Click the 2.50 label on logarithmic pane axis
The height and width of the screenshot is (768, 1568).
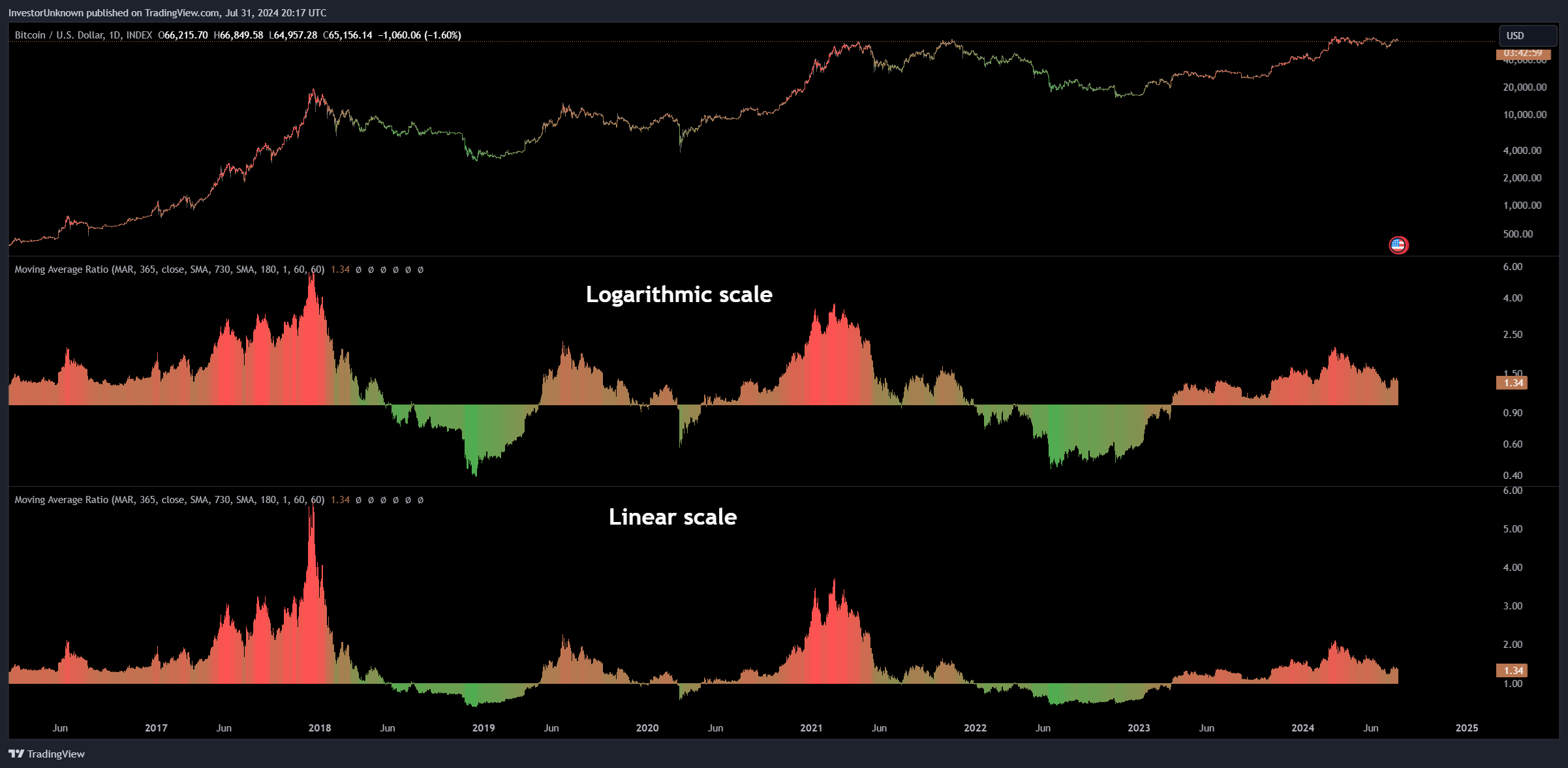click(x=1513, y=335)
